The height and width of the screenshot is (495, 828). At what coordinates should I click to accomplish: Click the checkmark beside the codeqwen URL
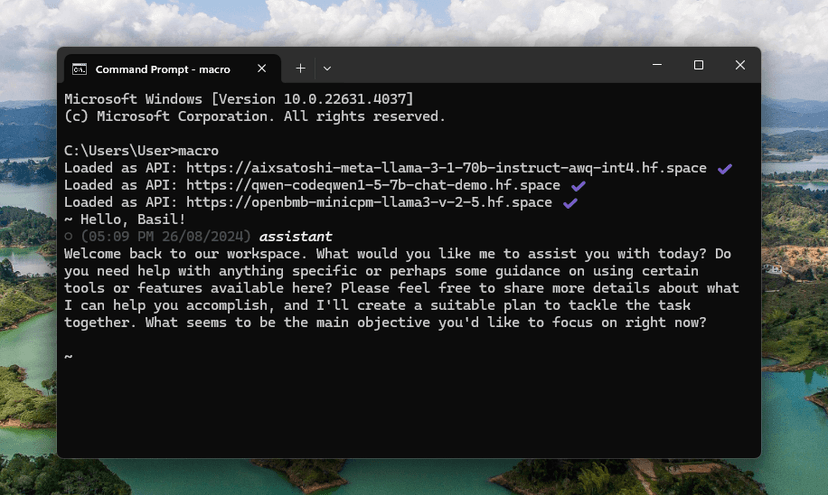point(578,186)
